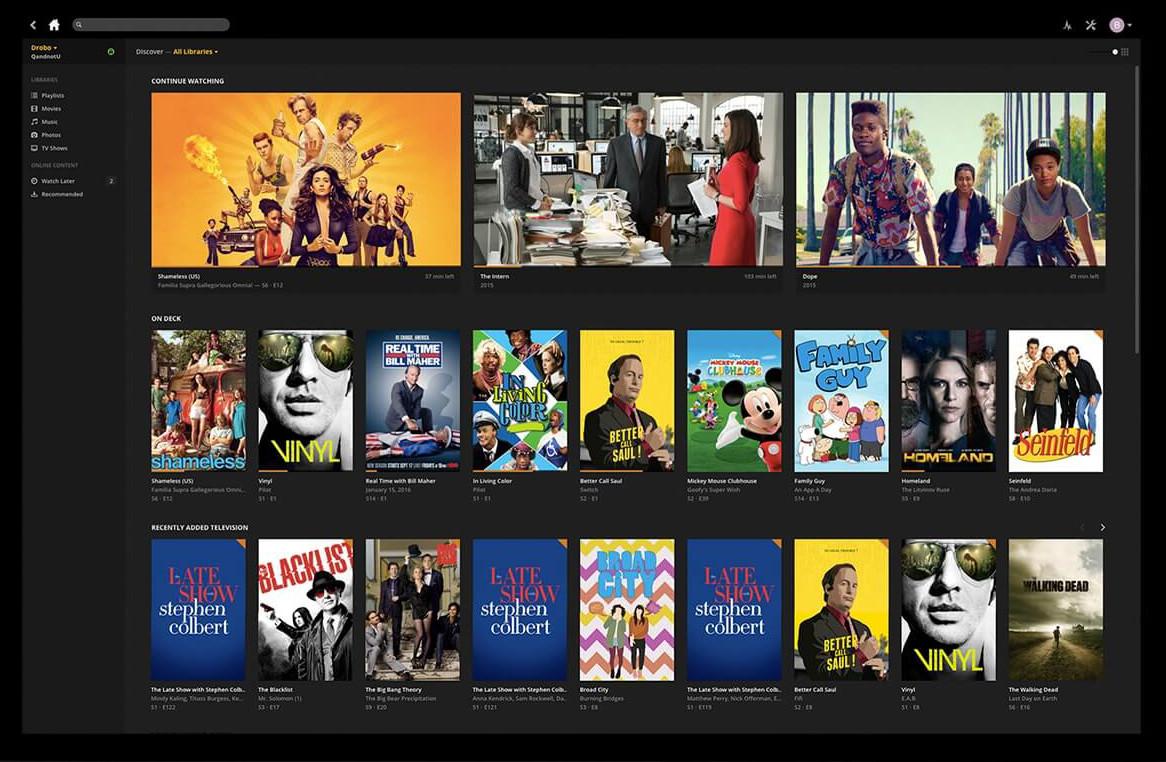Expand the Drobo server dropdown

point(44,47)
